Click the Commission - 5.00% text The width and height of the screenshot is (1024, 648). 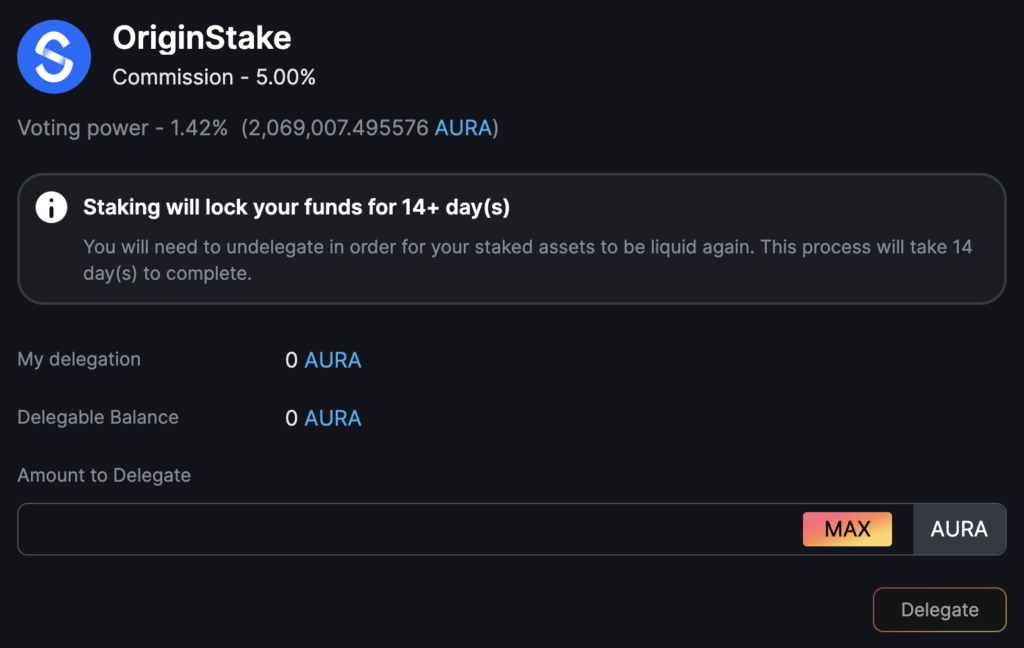214,77
